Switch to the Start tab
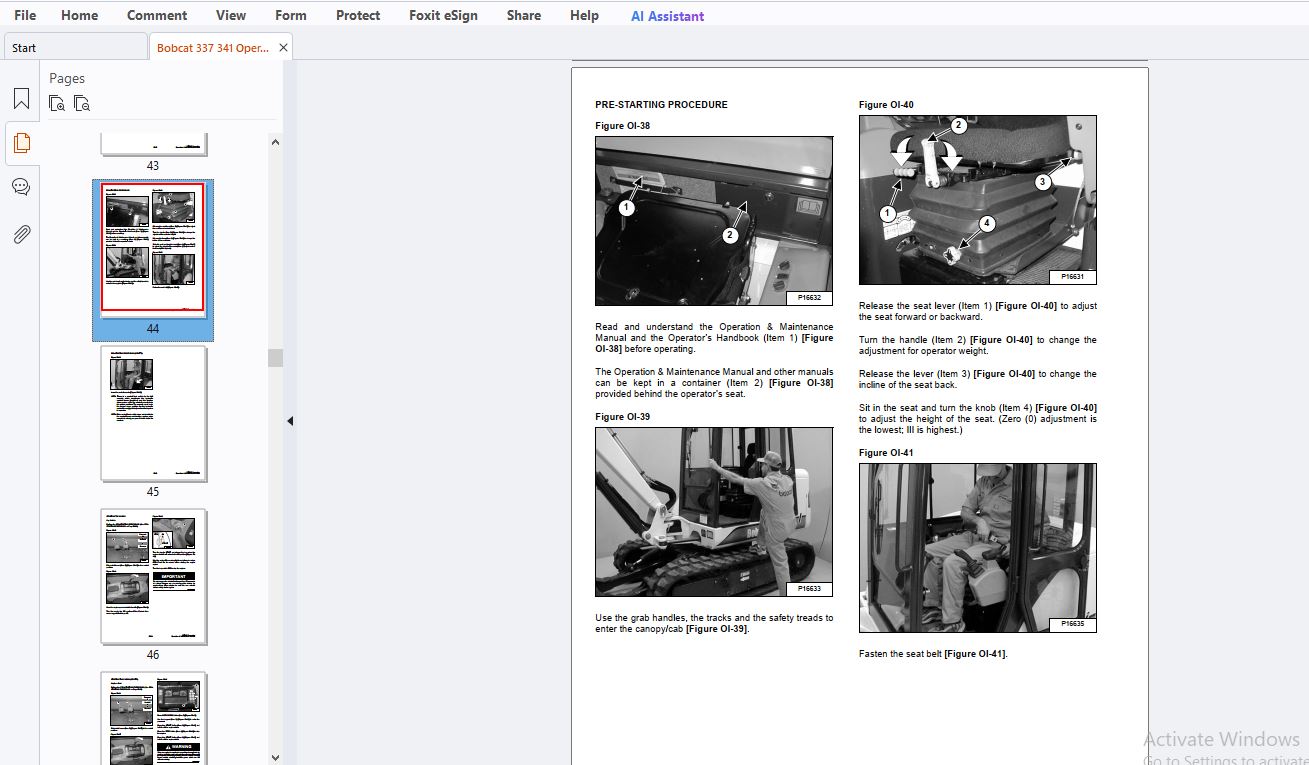Screen dimensions: 1309x765 75,47
